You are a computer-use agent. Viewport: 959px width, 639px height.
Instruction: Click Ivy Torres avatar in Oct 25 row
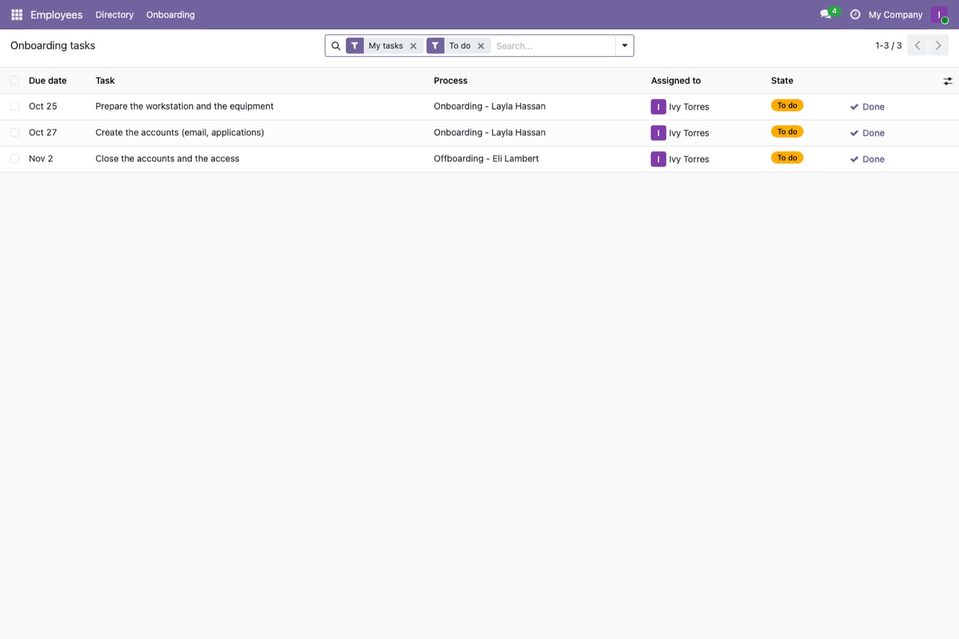(658, 106)
